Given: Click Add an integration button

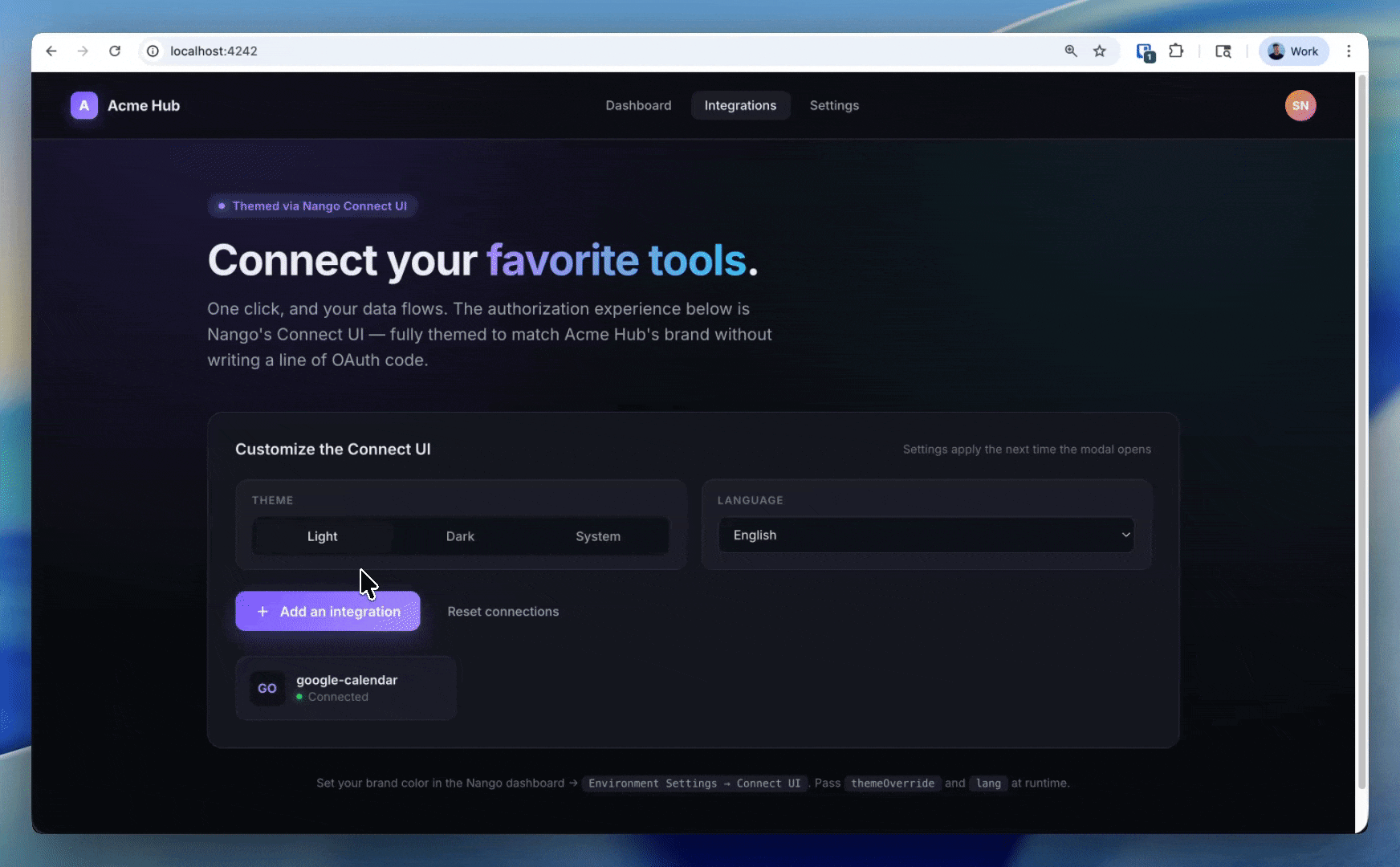Looking at the screenshot, I should point(328,611).
